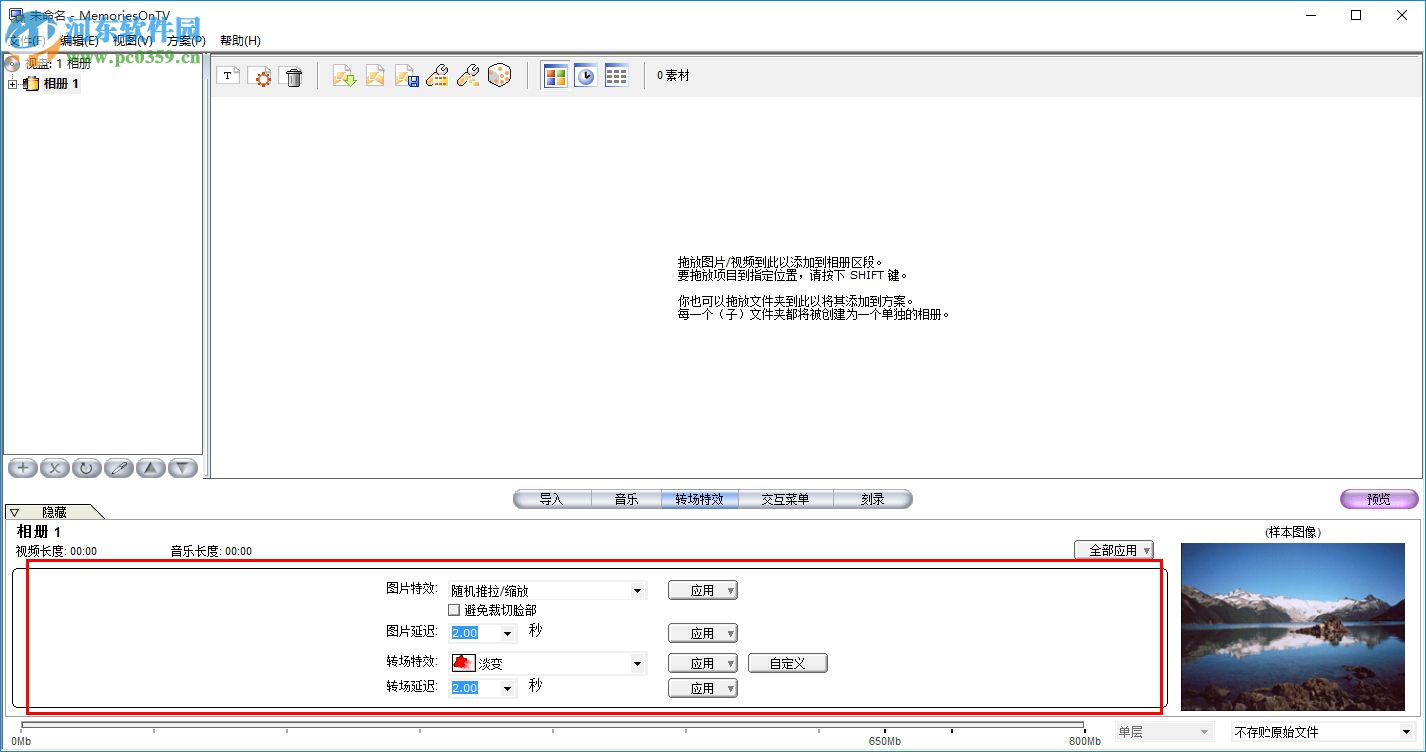Click 应用 next to 图片延迟
This screenshot has height=752, width=1426.
[x=703, y=633]
